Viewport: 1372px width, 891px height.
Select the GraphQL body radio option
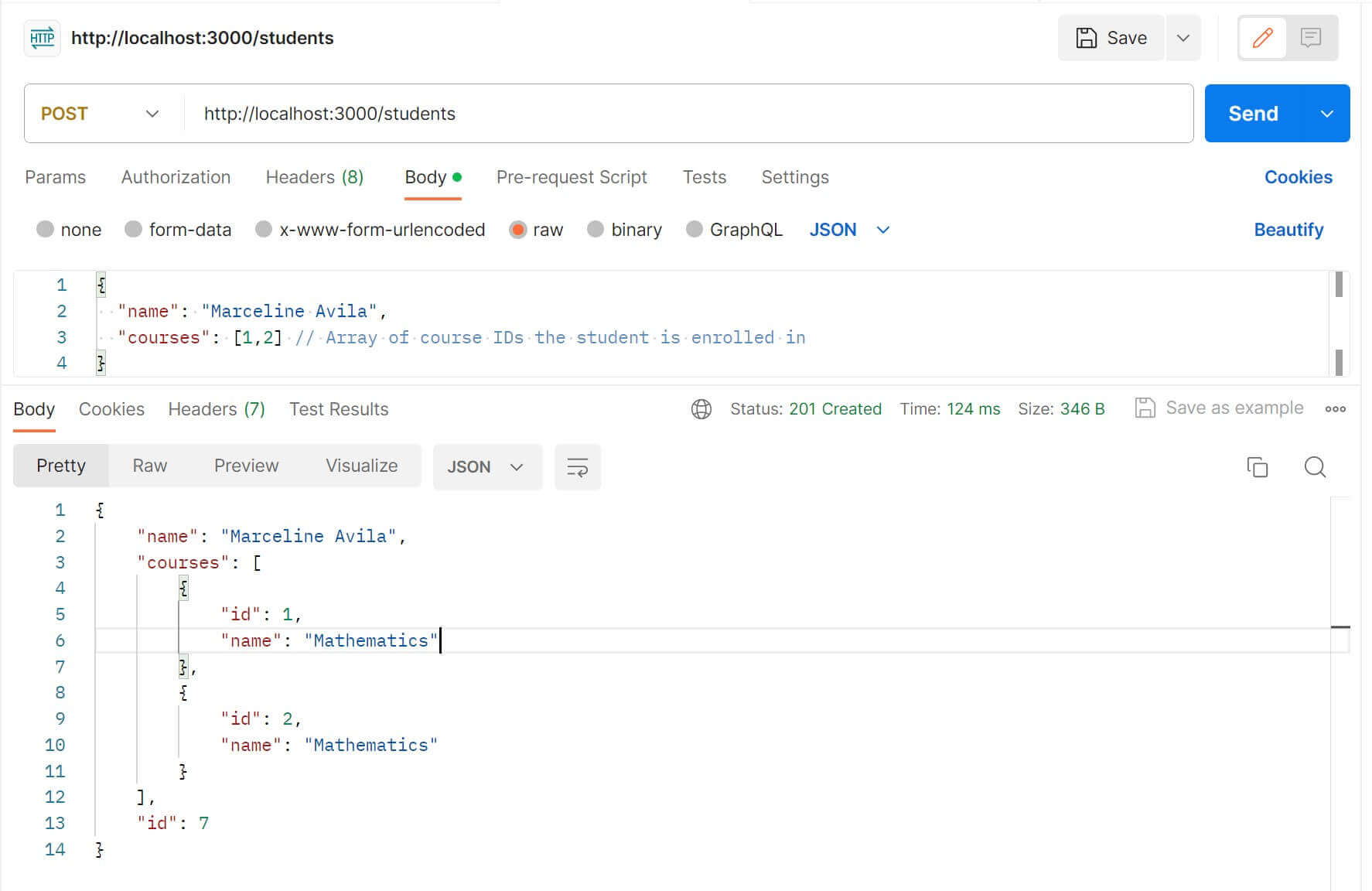695,230
